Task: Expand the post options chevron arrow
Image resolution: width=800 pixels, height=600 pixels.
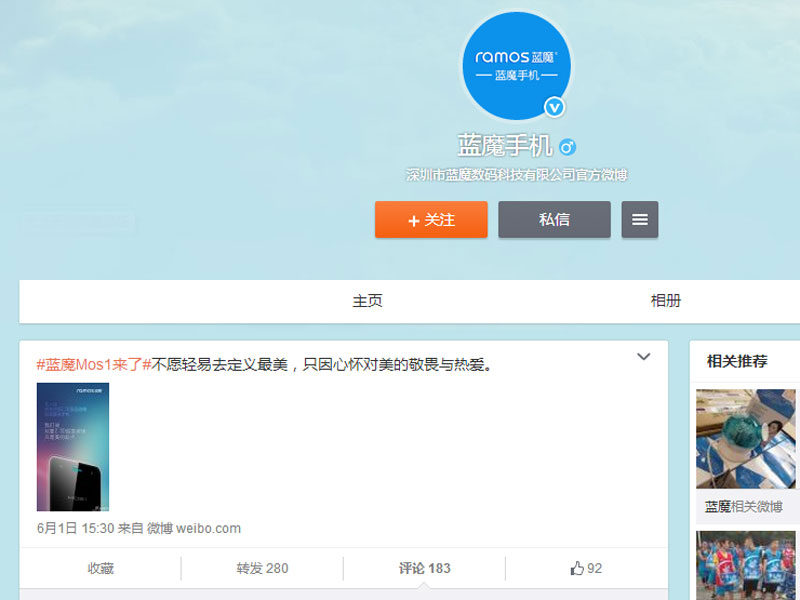Action: click(x=644, y=356)
